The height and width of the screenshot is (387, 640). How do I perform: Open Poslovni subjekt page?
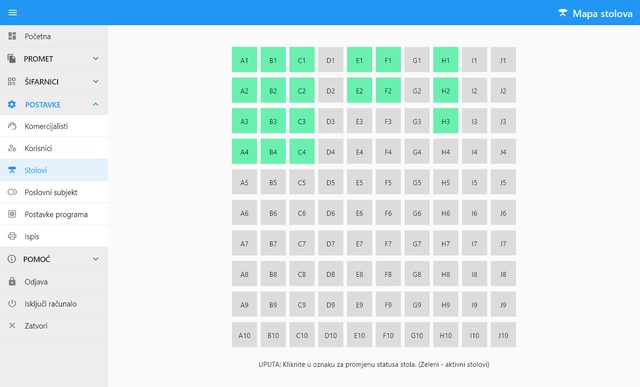click(x=54, y=192)
